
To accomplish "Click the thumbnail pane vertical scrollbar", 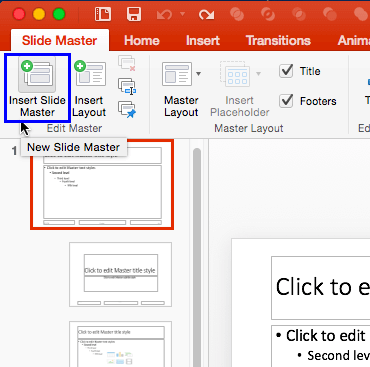I will click(x=197, y=257).
